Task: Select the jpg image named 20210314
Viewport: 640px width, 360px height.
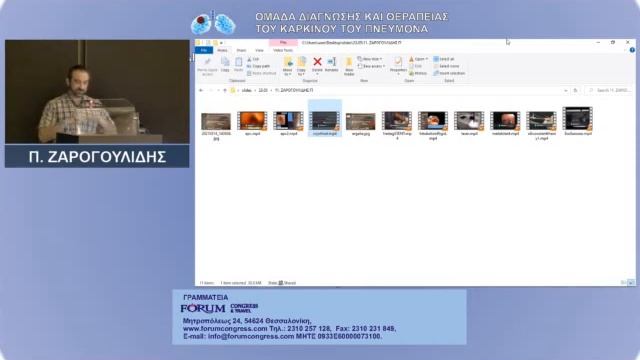Action: pyautogui.click(x=216, y=127)
